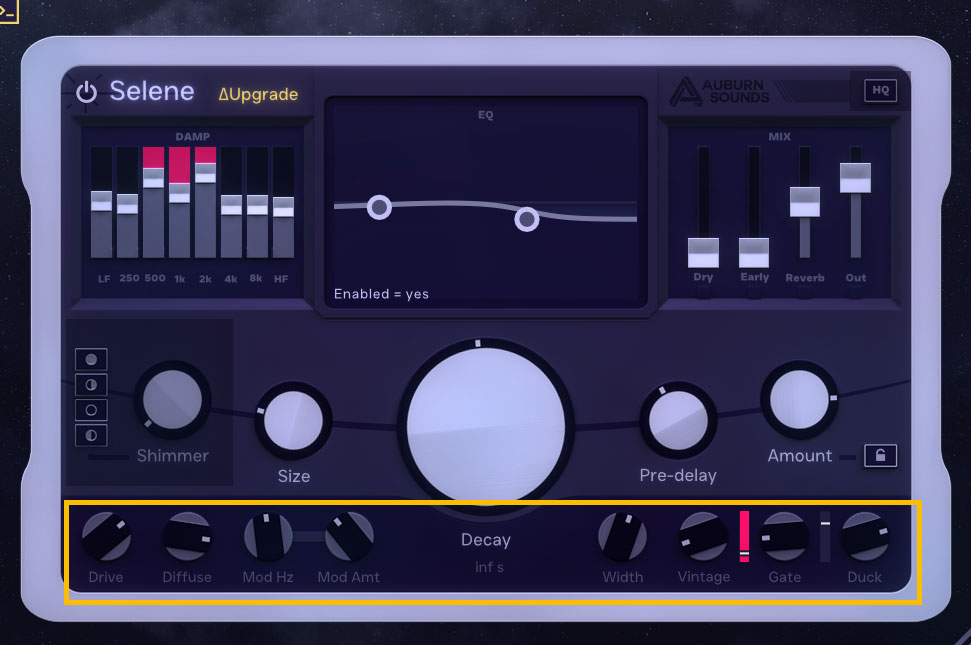The image size is (971, 645).
Task: Click the Pre-delay knob
Action: coord(677,420)
